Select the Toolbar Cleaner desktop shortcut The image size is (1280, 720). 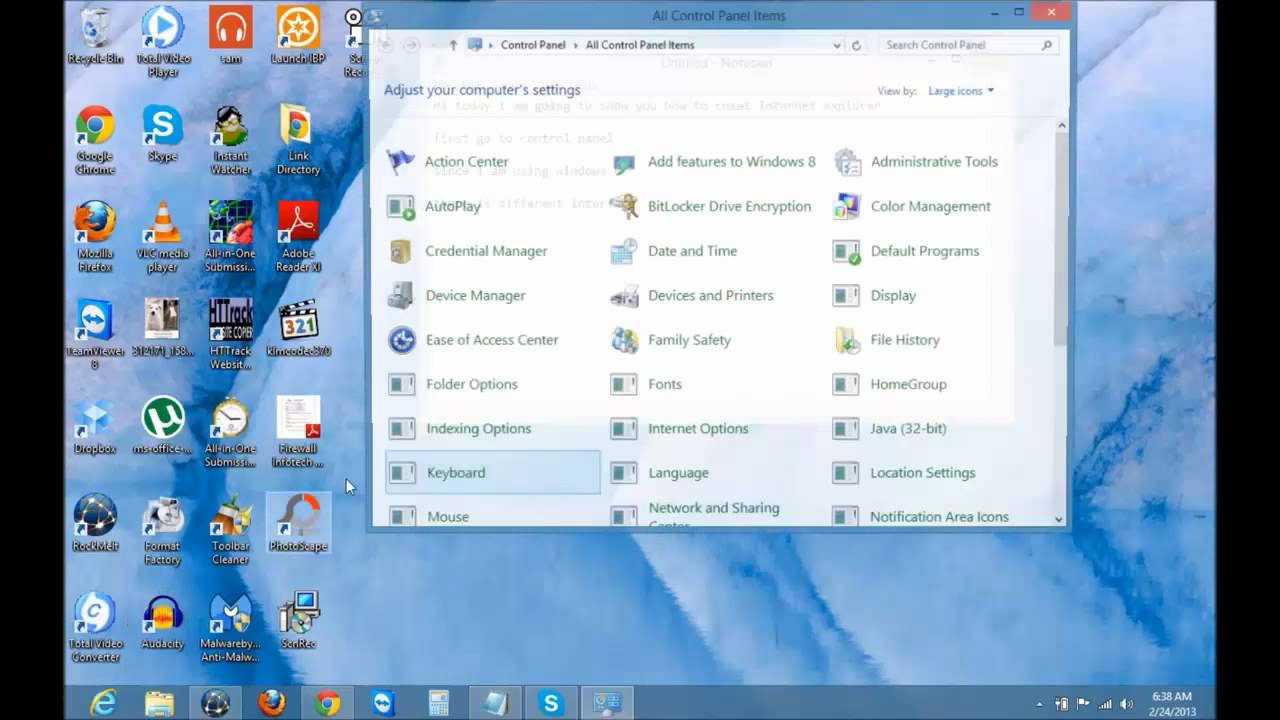230,530
